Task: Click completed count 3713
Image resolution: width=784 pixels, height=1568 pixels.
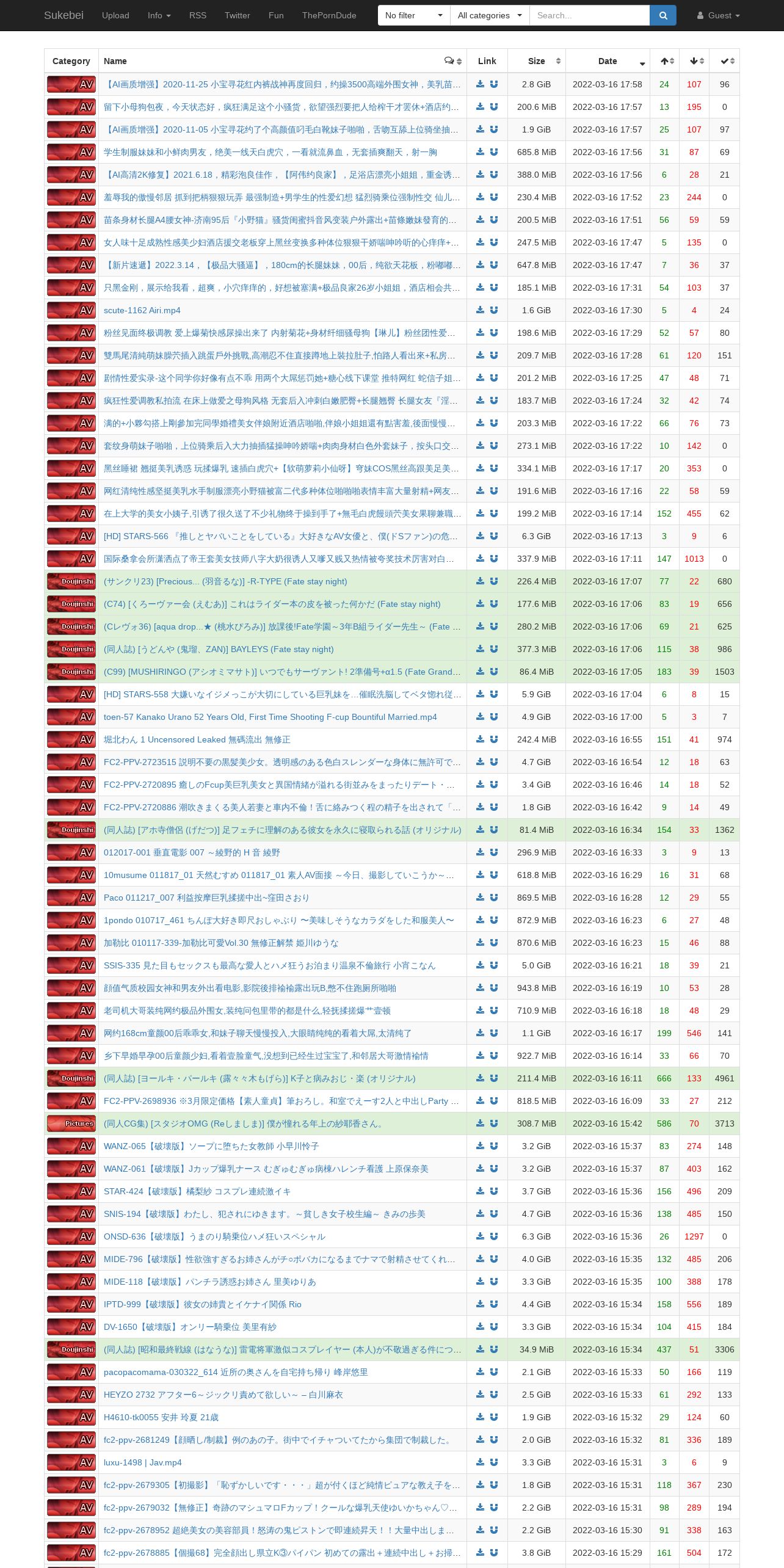Action: [725, 1123]
